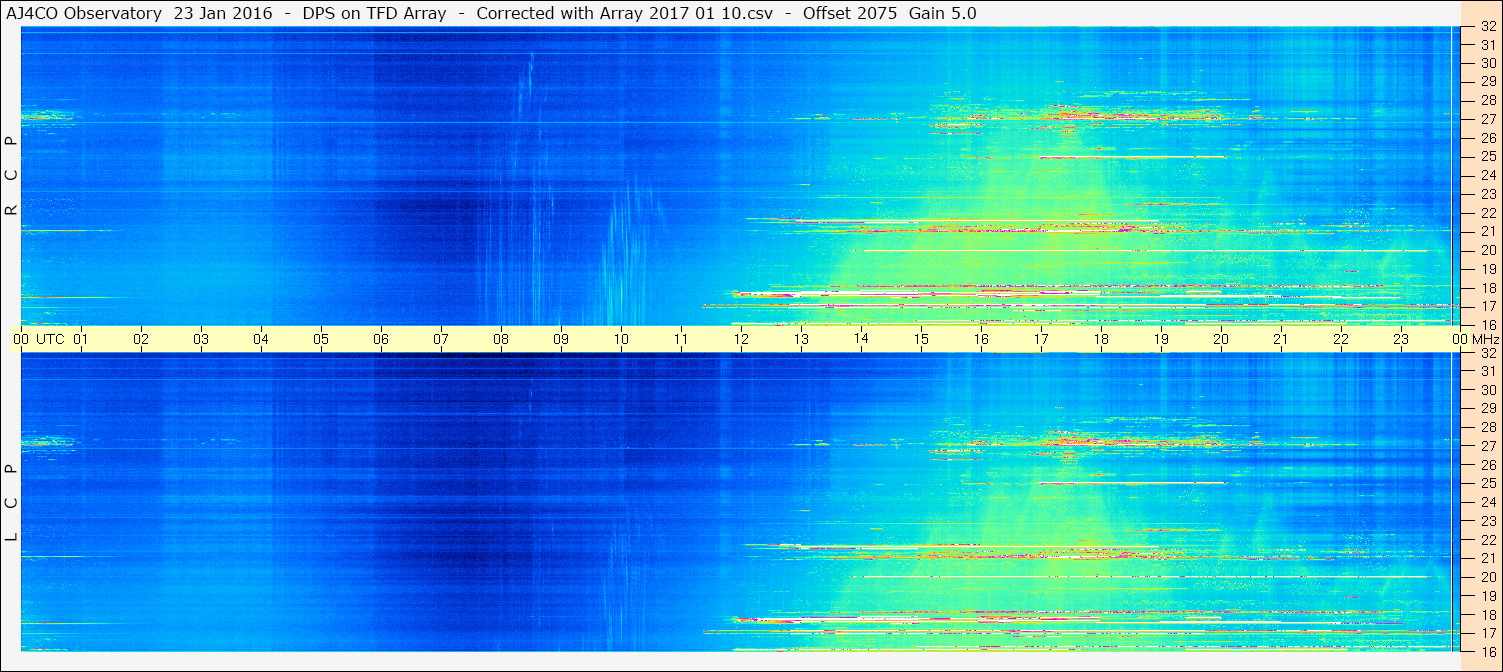The height and width of the screenshot is (672, 1503).
Task: Click the 01 hour marker
Action: [x=81, y=339]
